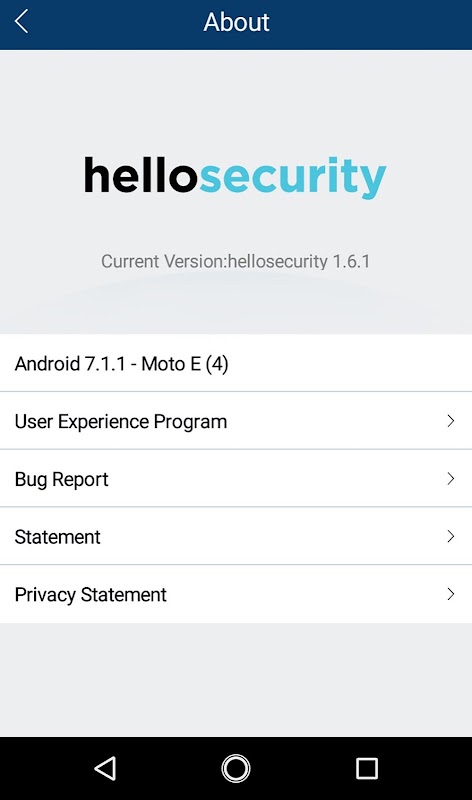Tap the back arrow in the About header
The width and height of the screenshot is (472, 800).
pos(21,22)
